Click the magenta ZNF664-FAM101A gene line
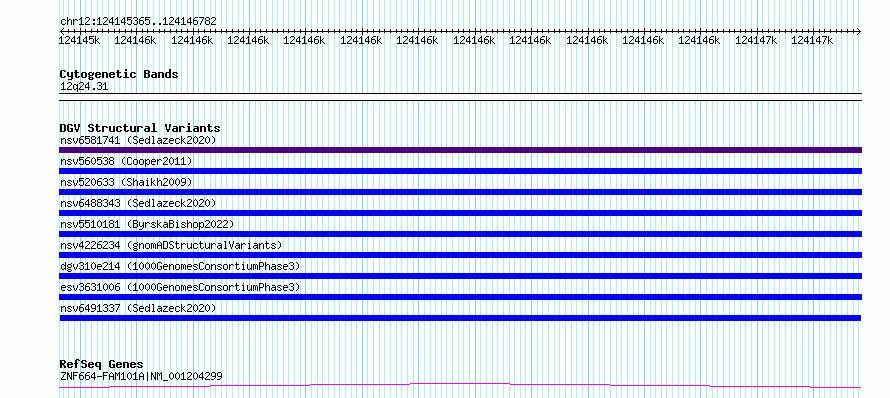The width and height of the screenshot is (890, 398). point(460,386)
